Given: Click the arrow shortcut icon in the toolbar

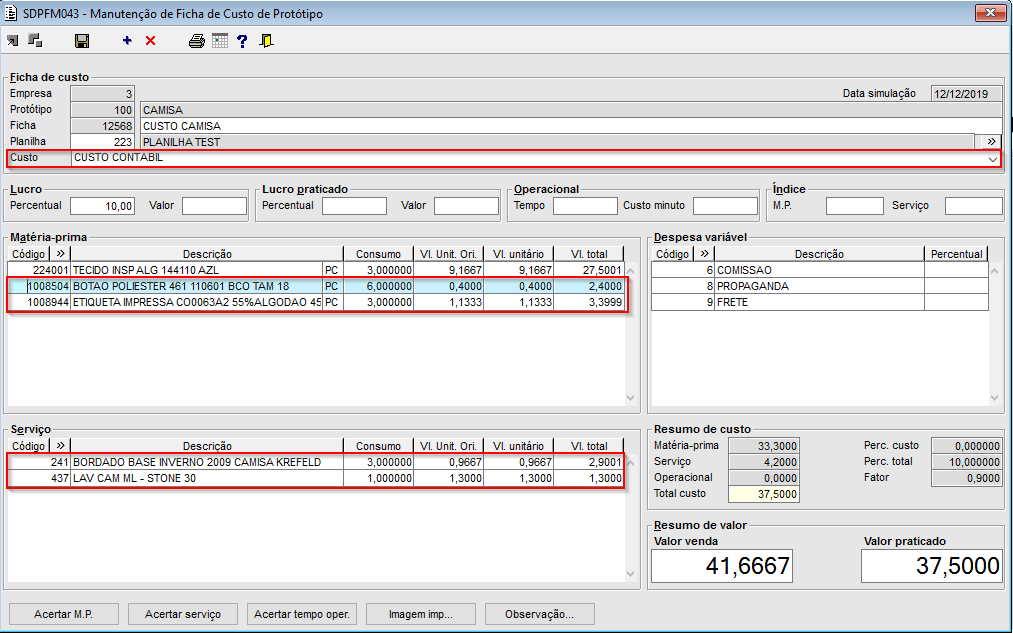Looking at the screenshot, I should pos(12,41).
